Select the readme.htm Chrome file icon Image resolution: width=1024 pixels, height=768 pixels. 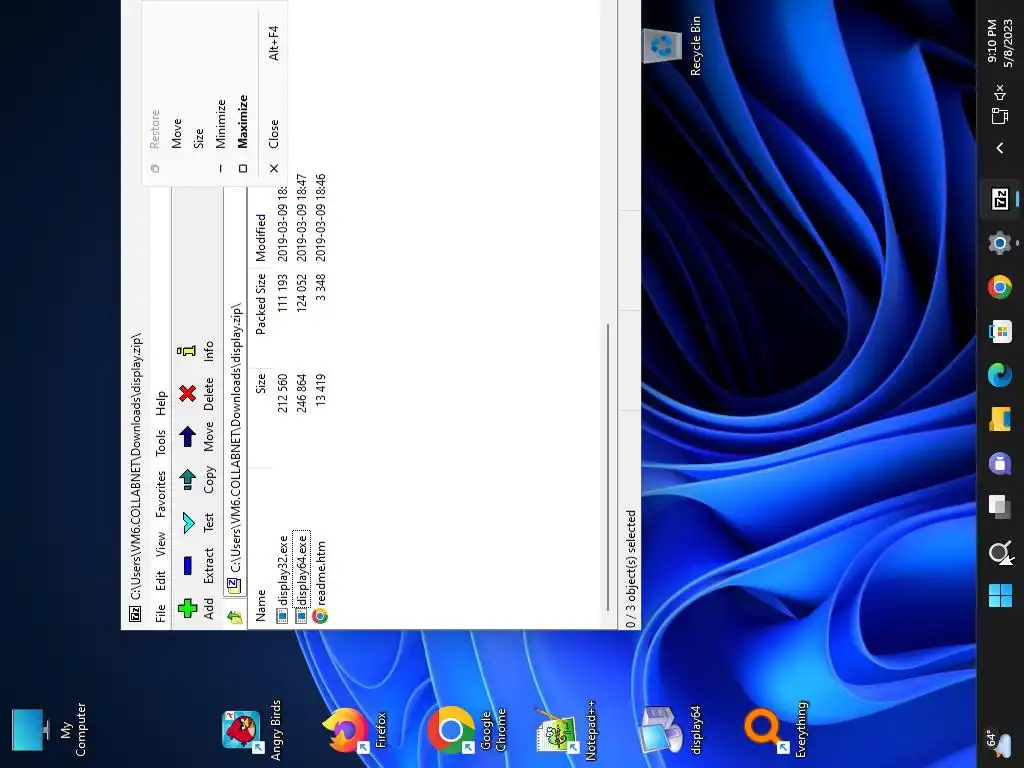(x=320, y=616)
